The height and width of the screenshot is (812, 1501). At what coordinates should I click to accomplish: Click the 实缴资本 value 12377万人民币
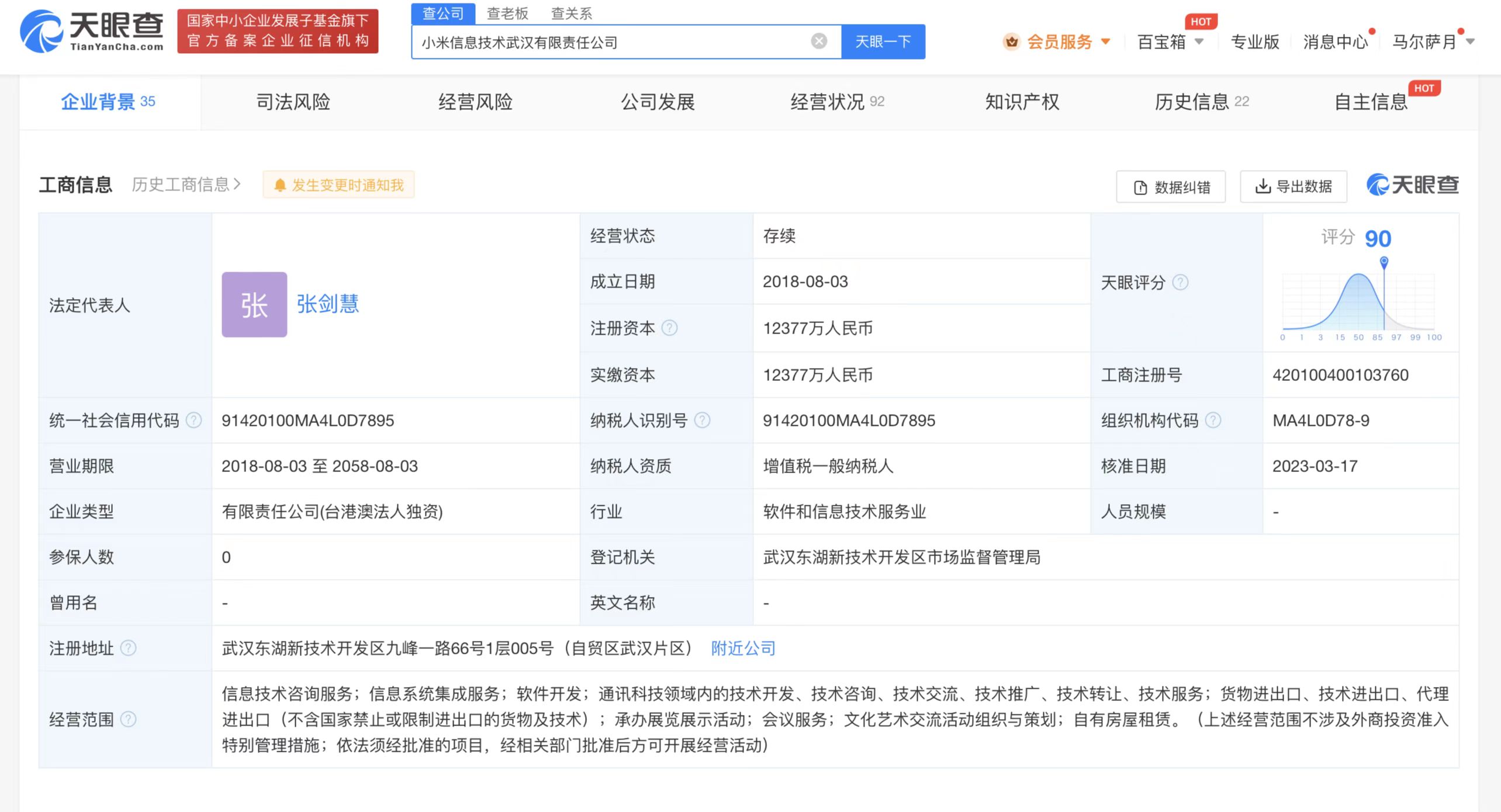818,374
